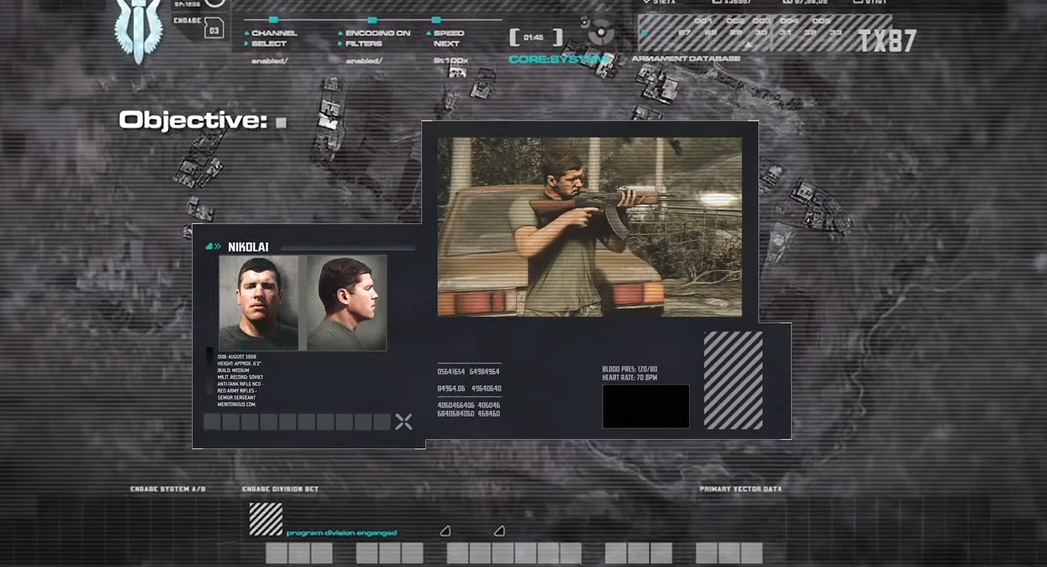Toggle the small square after Objective
This screenshot has height=567, width=1047.
tap(281, 122)
